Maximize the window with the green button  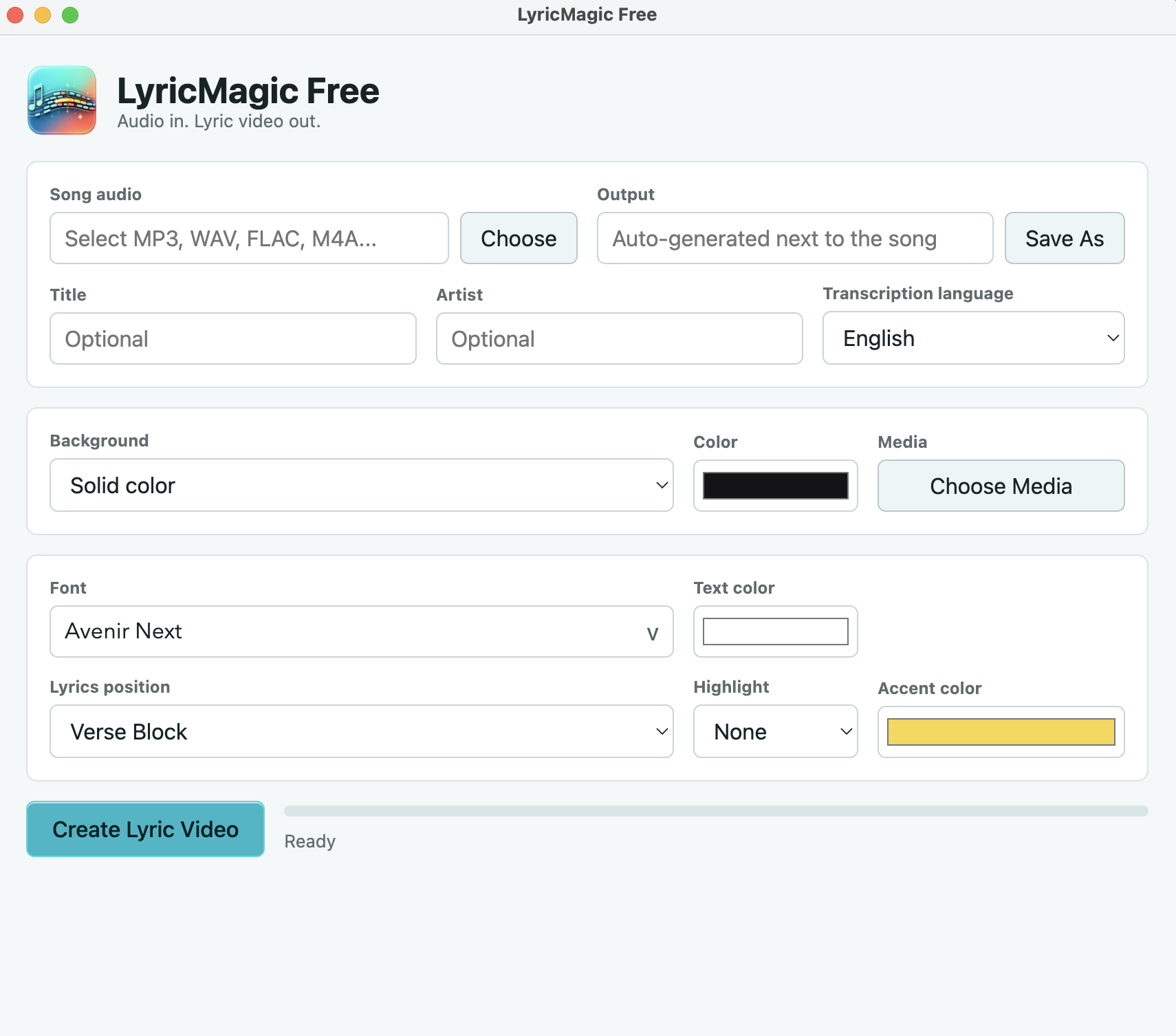(70, 14)
